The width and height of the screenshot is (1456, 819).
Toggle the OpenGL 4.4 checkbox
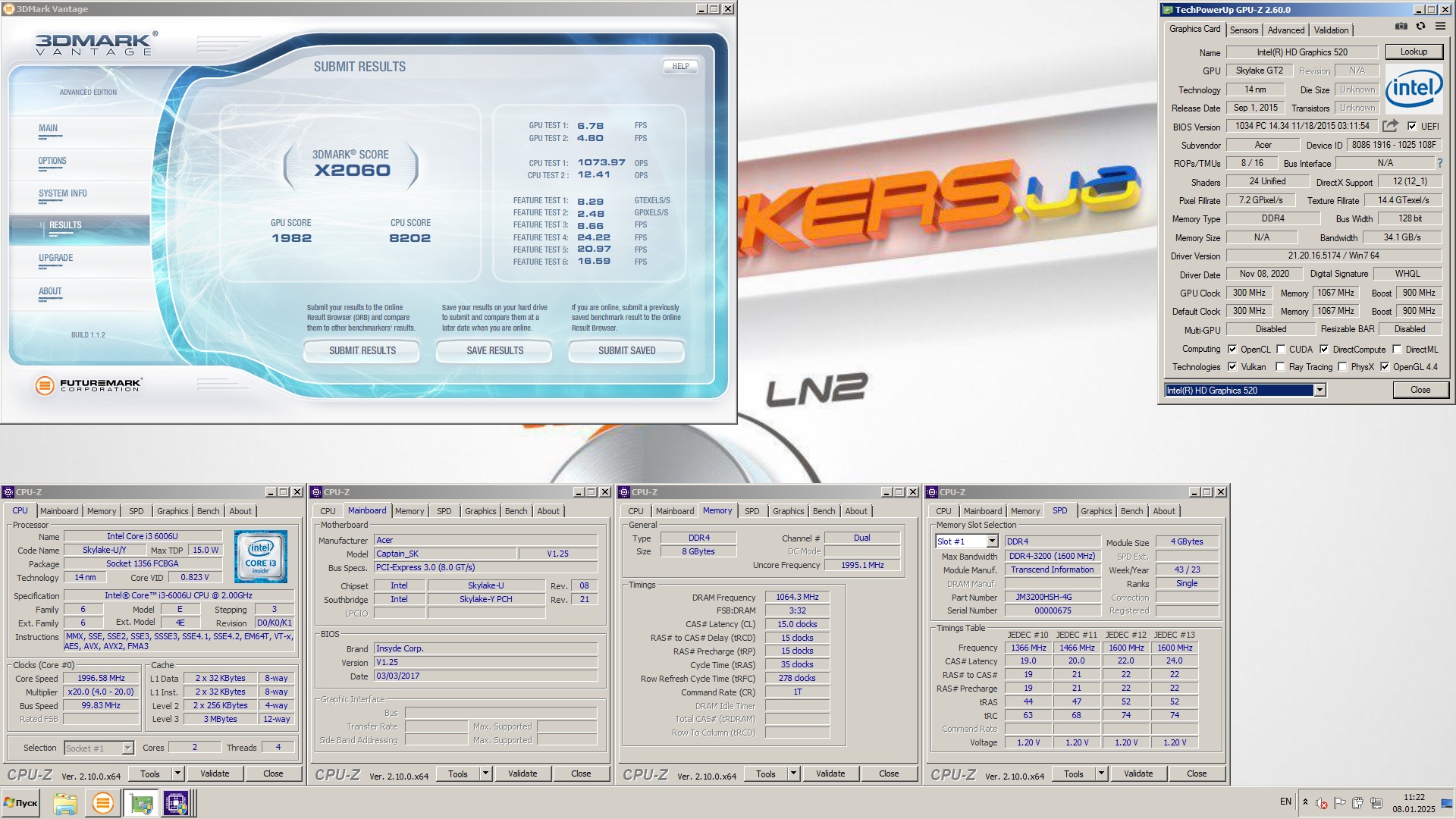tap(1385, 366)
